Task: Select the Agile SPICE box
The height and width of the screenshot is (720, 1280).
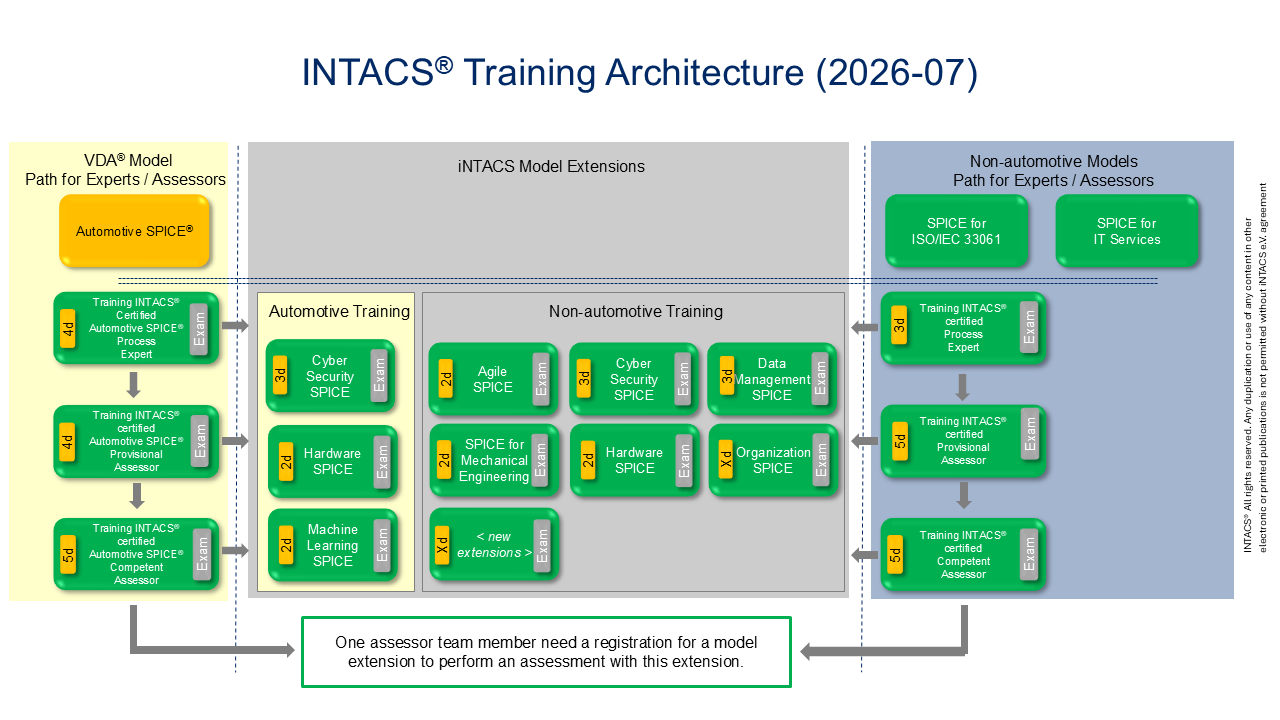Action: 494,379
